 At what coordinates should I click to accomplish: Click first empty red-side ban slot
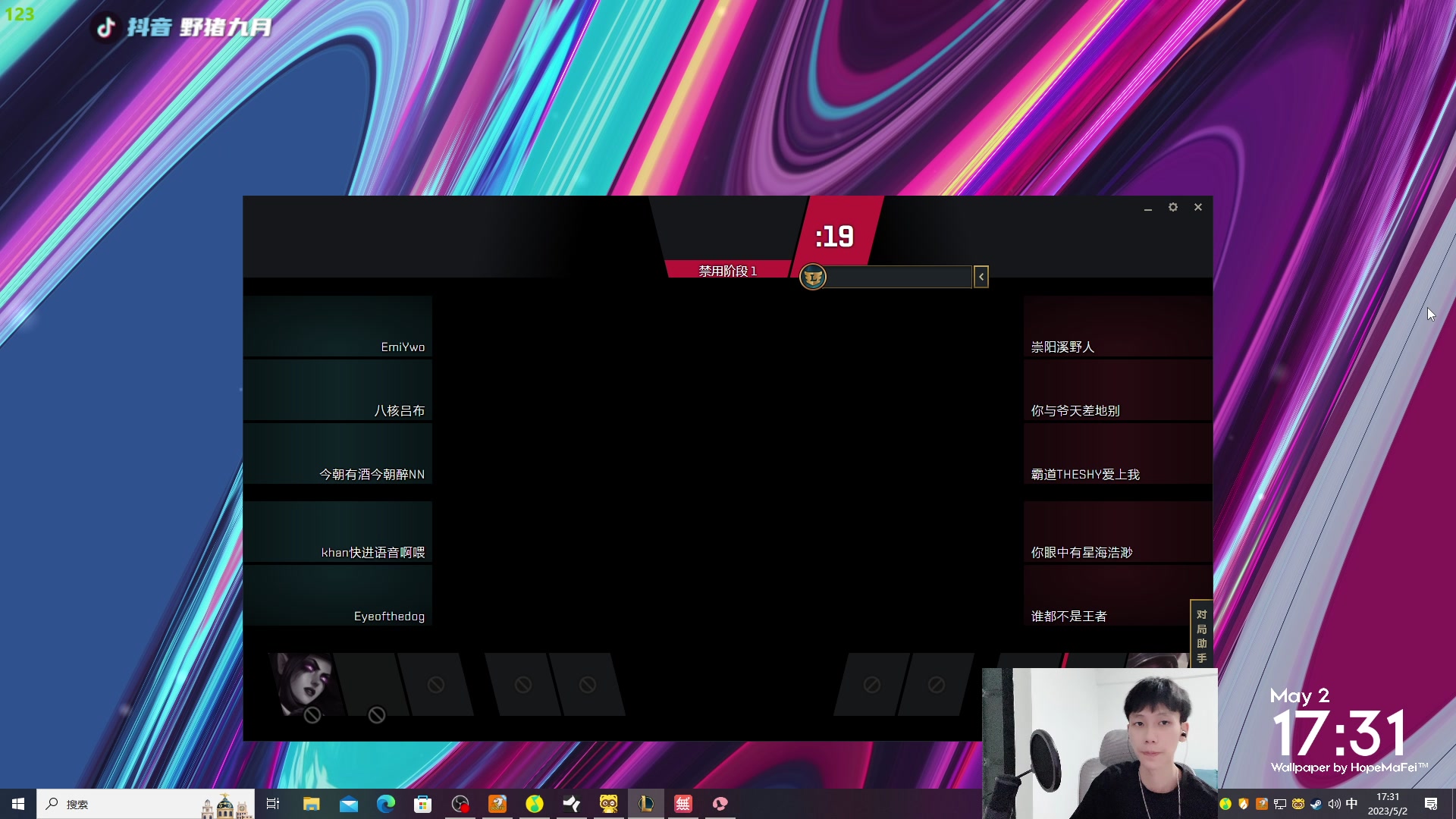pyautogui.click(x=871, y=684)
